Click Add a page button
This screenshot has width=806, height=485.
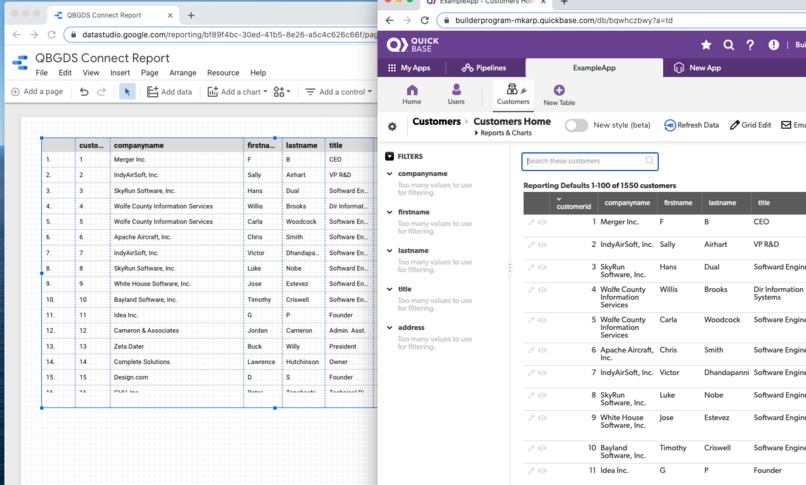pyautogui.click(x=37, y=92)
